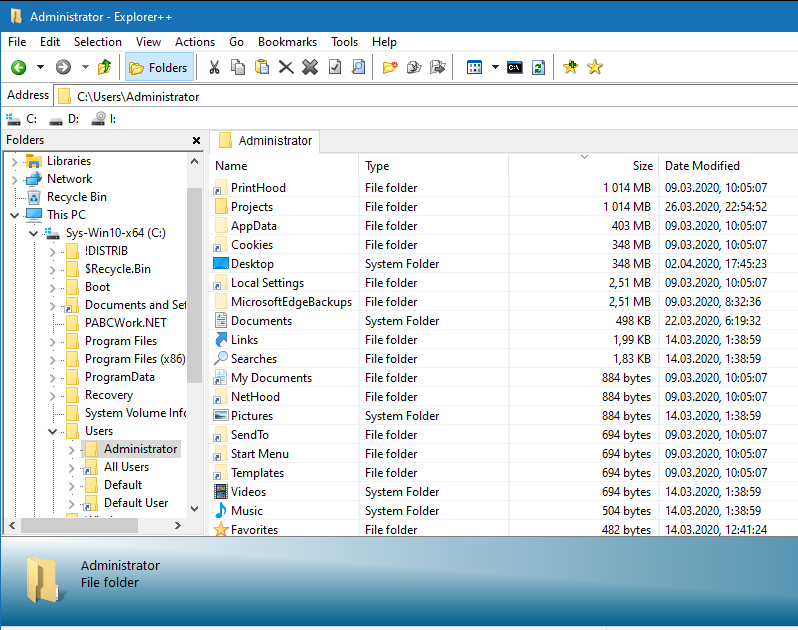Open the File menu
Image resolution: width=798 pixels, height=630 pixels.
[x=17, y=42]
